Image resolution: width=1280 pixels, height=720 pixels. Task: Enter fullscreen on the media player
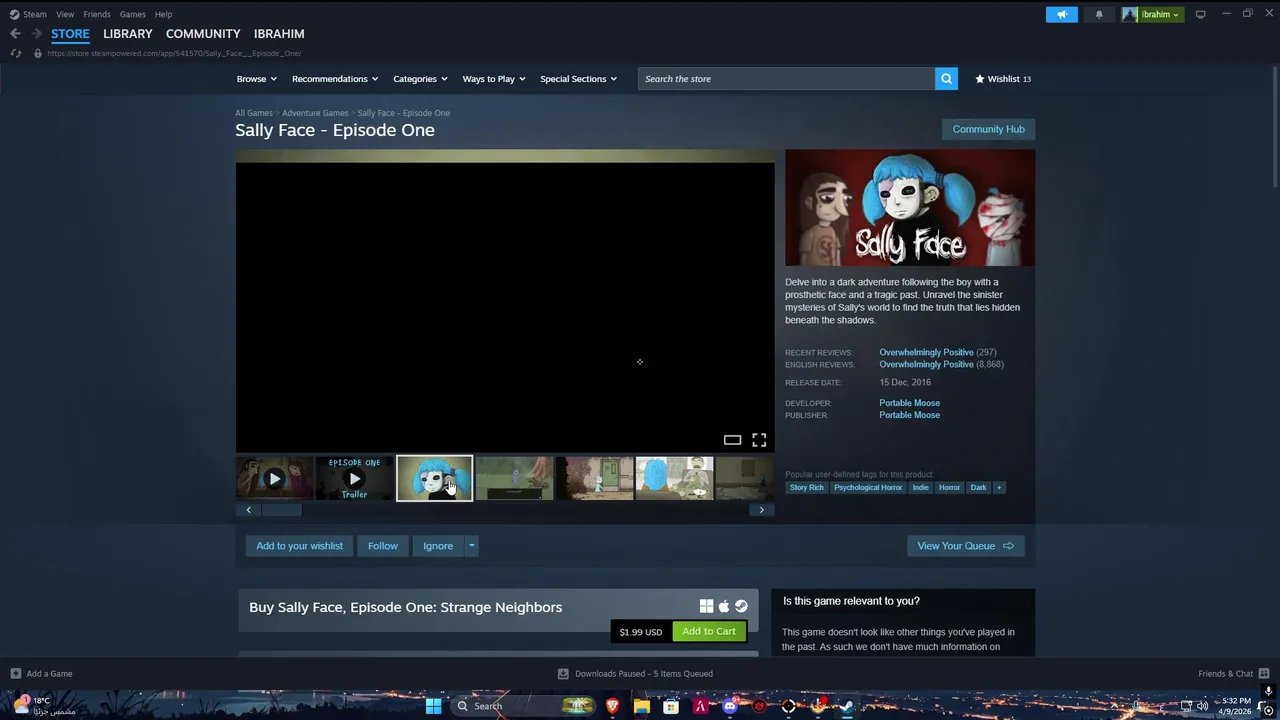(x=759, y=440)
